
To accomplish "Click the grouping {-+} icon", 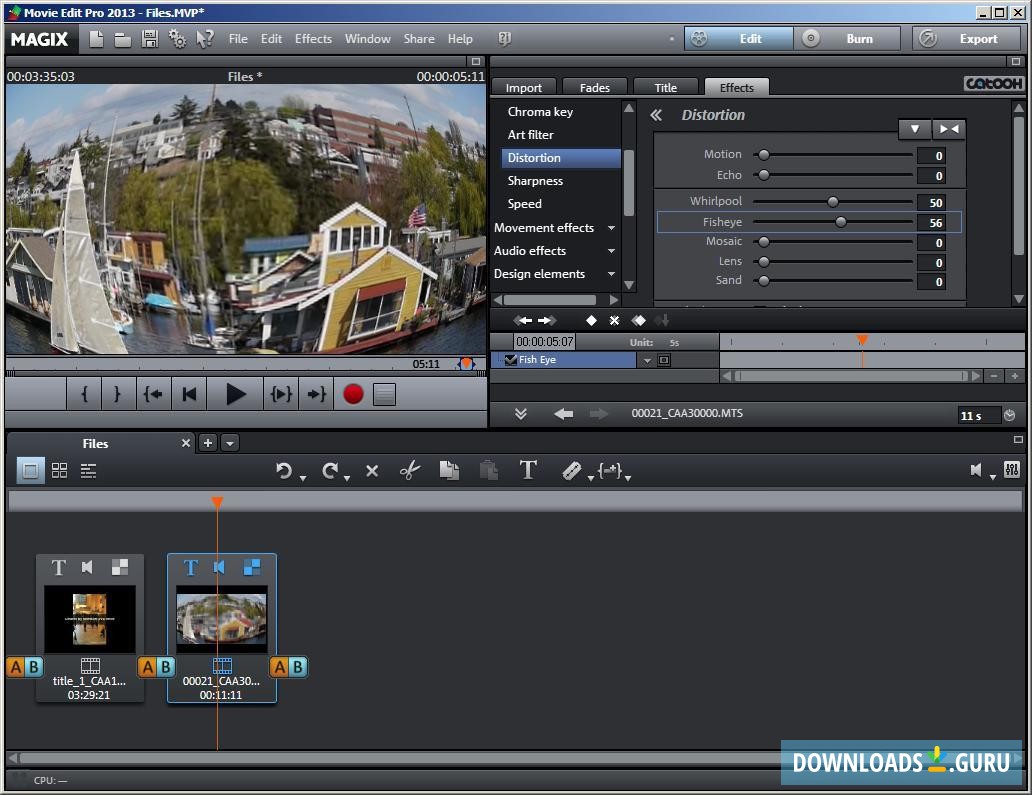I will tap(610, 472).
